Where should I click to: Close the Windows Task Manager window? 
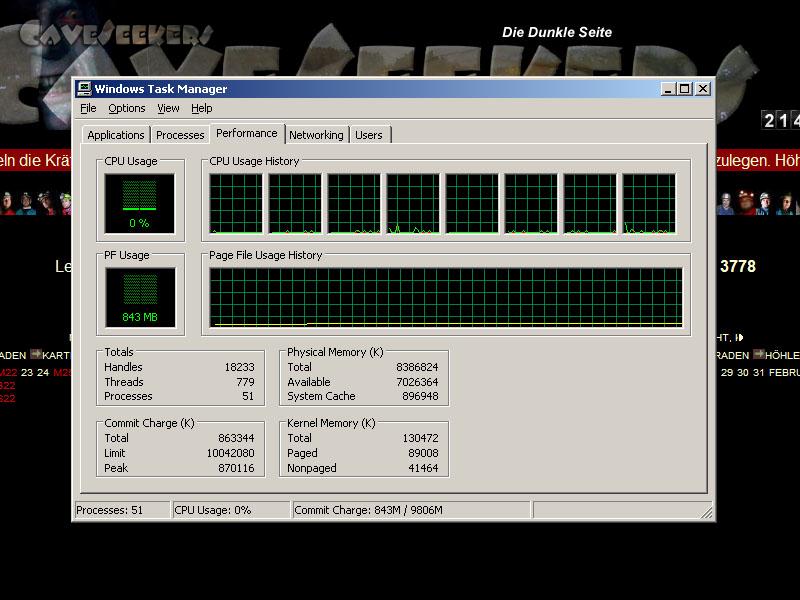pyautogui.click(x=703, y=89)
